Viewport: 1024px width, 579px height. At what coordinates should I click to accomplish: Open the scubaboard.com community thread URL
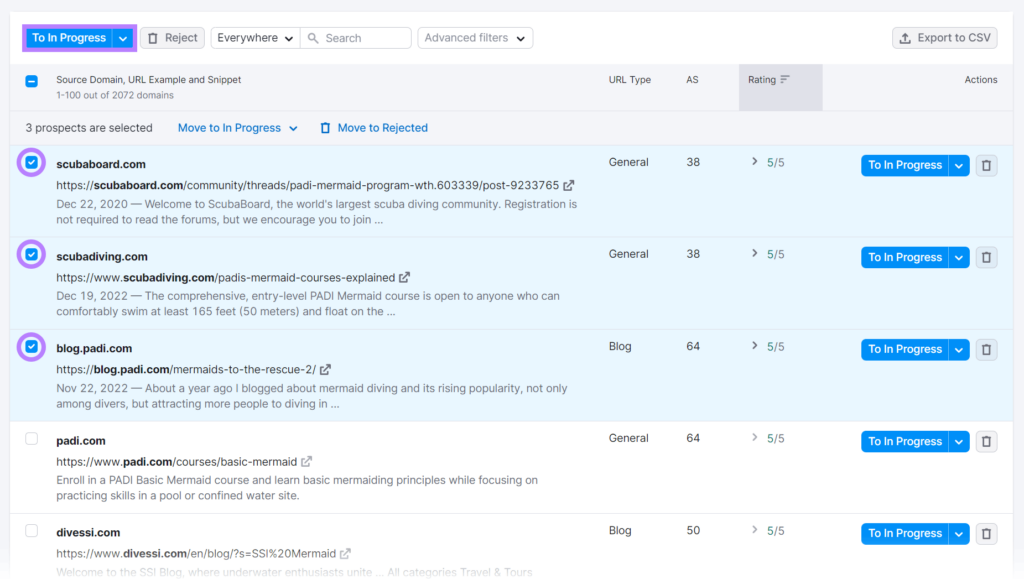click(308, 185)
